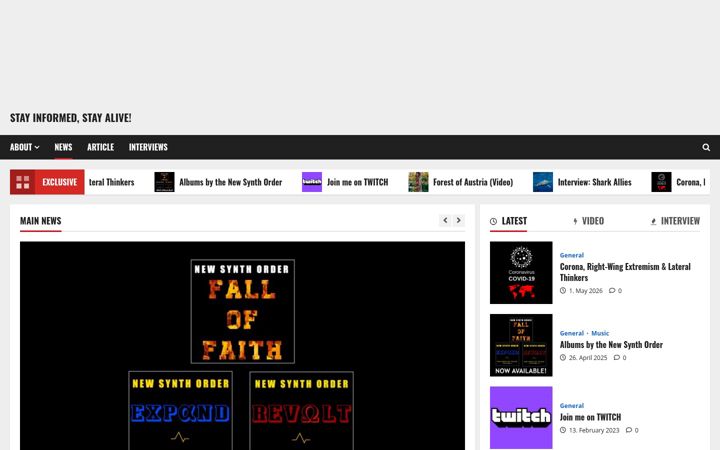720x450 pixels.
Task: Open ticker link Forest of Austria (Video)
Action: click(473, 182)
